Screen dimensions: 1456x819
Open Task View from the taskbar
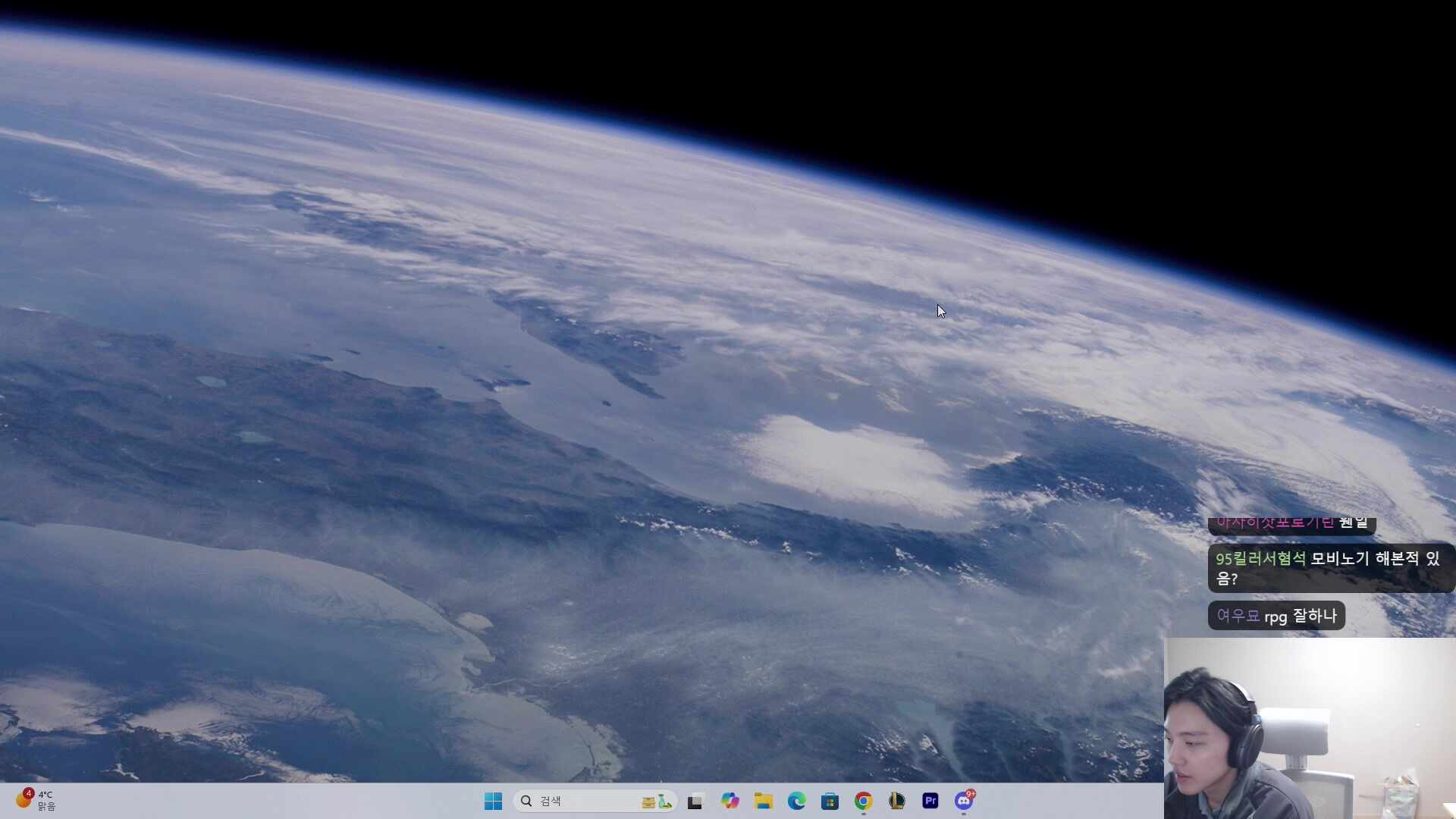695,801
